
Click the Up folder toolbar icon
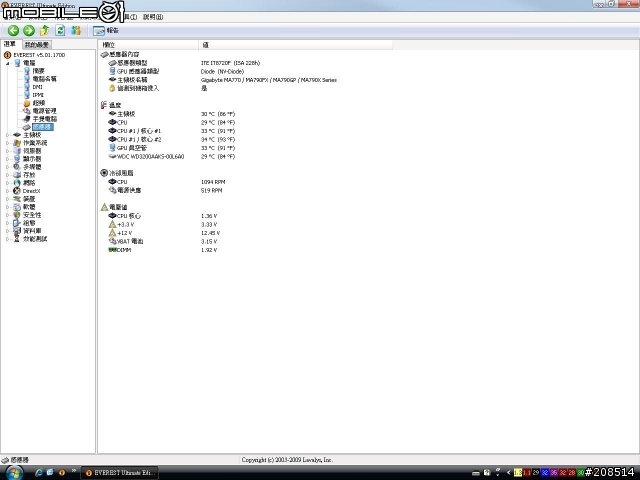click(x=44, y=31)
